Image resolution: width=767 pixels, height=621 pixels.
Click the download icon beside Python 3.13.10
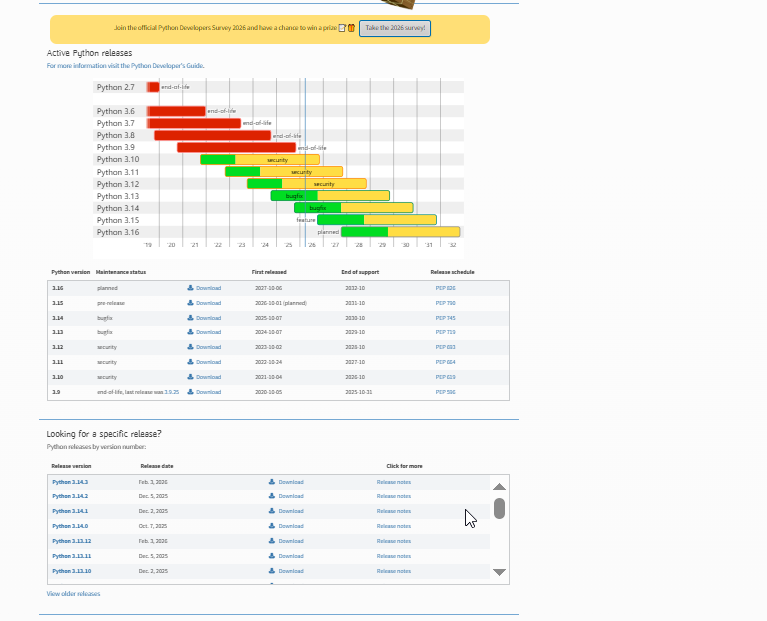pyautogui.click(x=271, y=571)
